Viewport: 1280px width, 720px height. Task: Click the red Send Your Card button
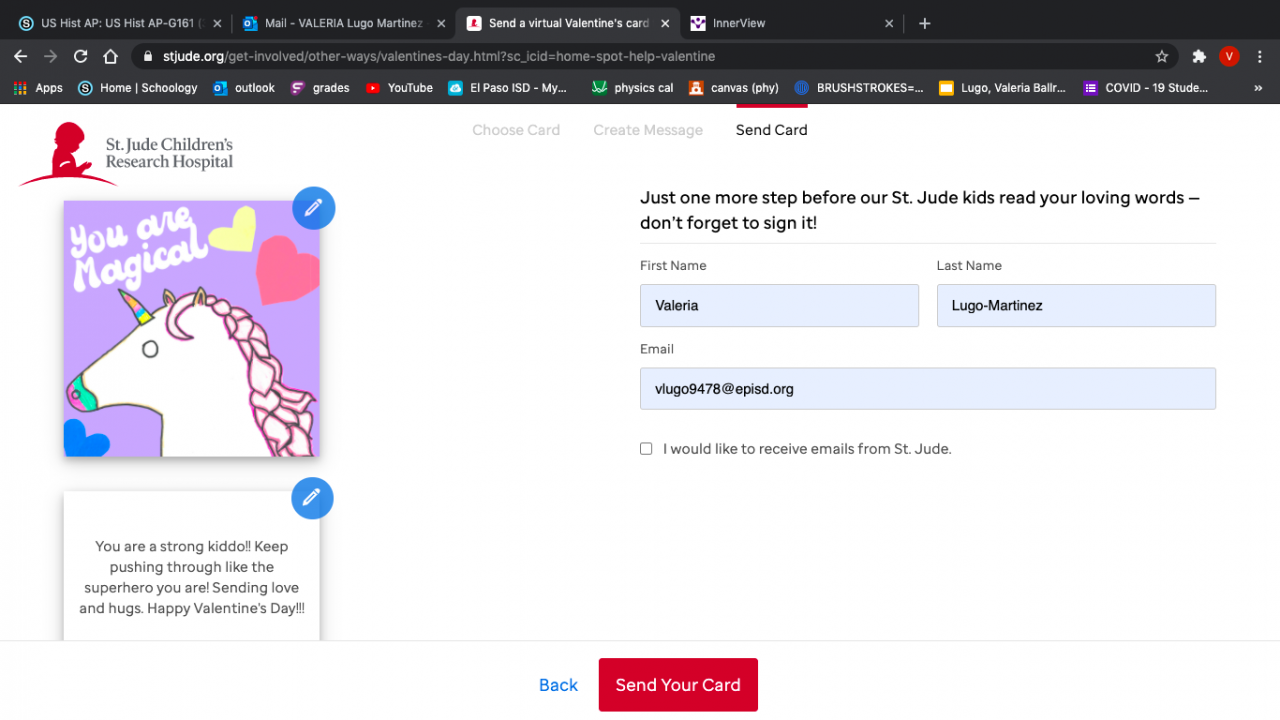(678, 685)
